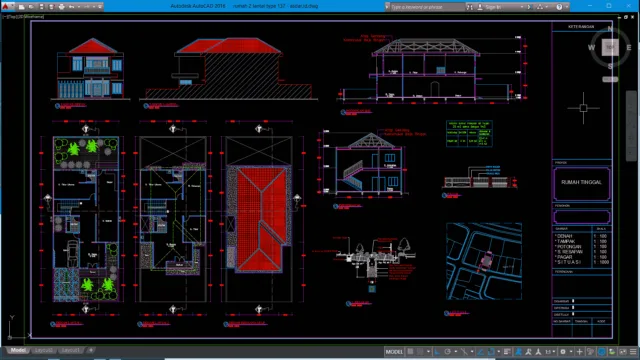This screenshot has width=640, height=360.
Task: Open the Polar tracking angle dropdown arrow
Action: tap(456, 351)
